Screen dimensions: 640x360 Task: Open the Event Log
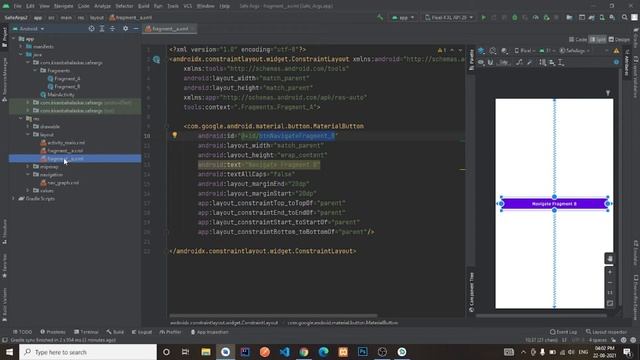click(x=563, y=332)
